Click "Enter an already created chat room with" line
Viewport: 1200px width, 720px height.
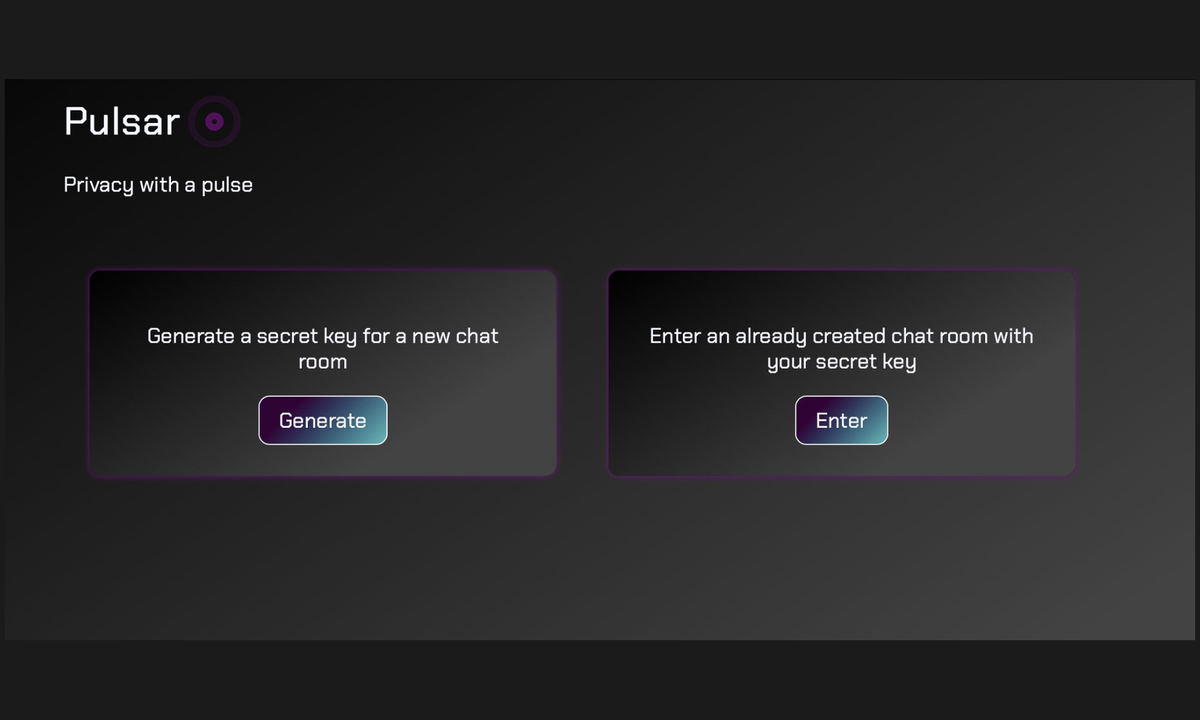click(841, 336)
